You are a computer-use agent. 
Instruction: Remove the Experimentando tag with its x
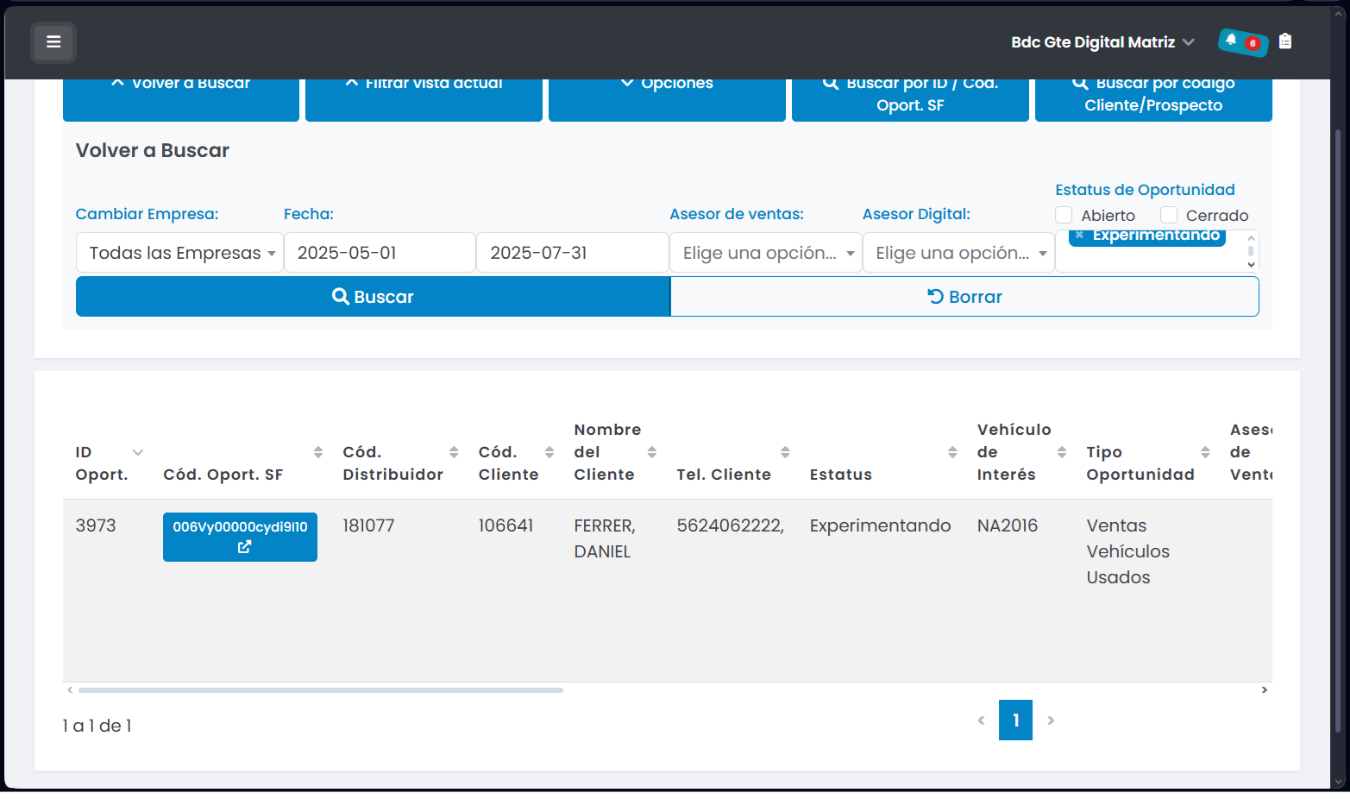[1079, 235]
